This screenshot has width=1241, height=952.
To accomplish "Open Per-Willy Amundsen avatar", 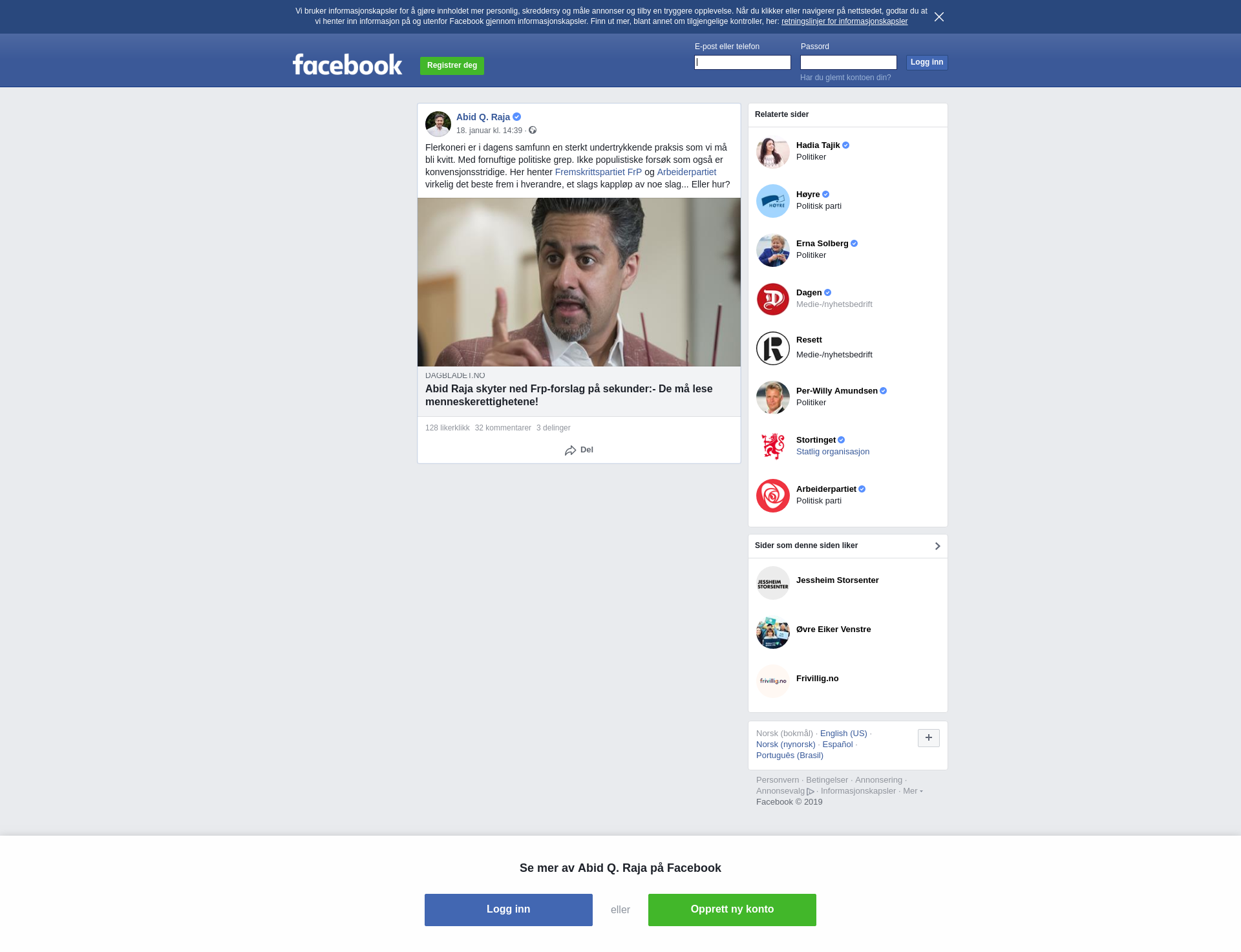I will click(773, 397).
